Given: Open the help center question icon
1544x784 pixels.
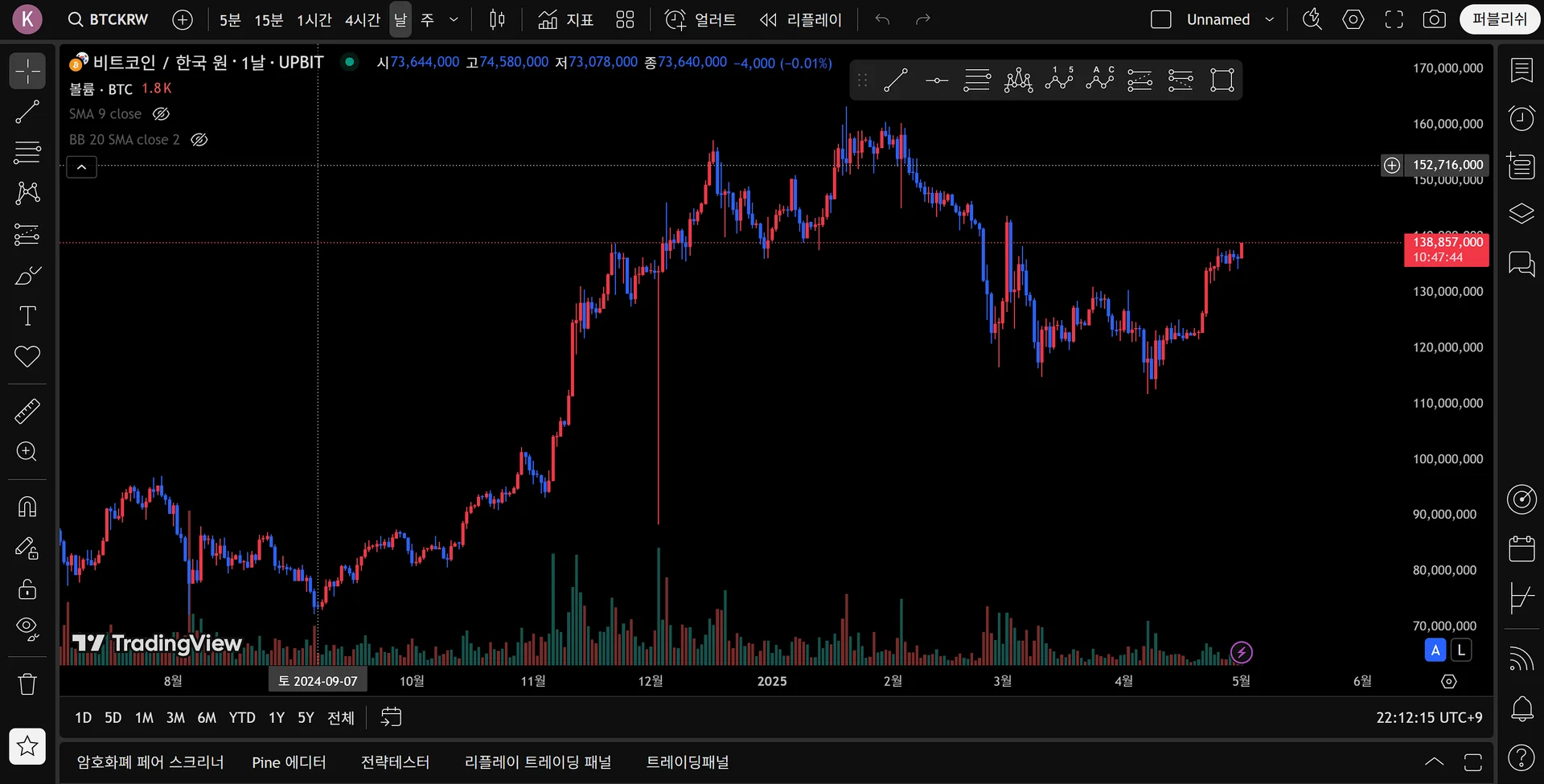Looking at the screenshot, I should coord(1521,757).
